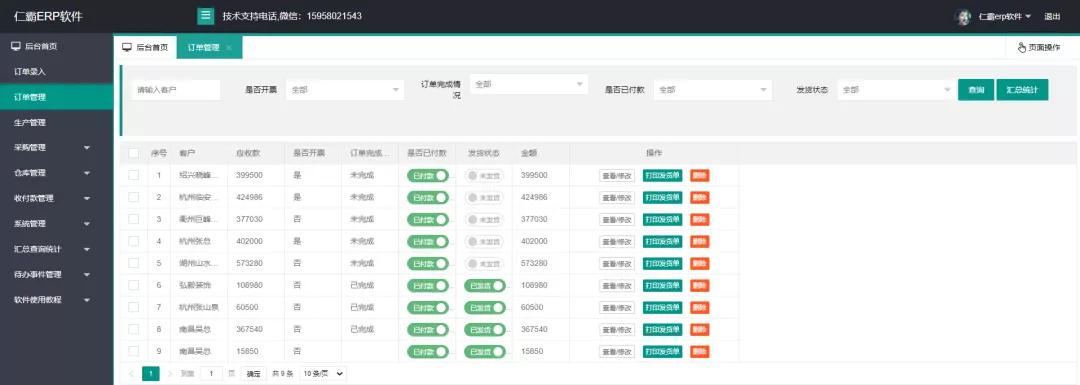
Task: Expand the 软件使用教程 sidebar menu
Action: [x=56, y=300]
